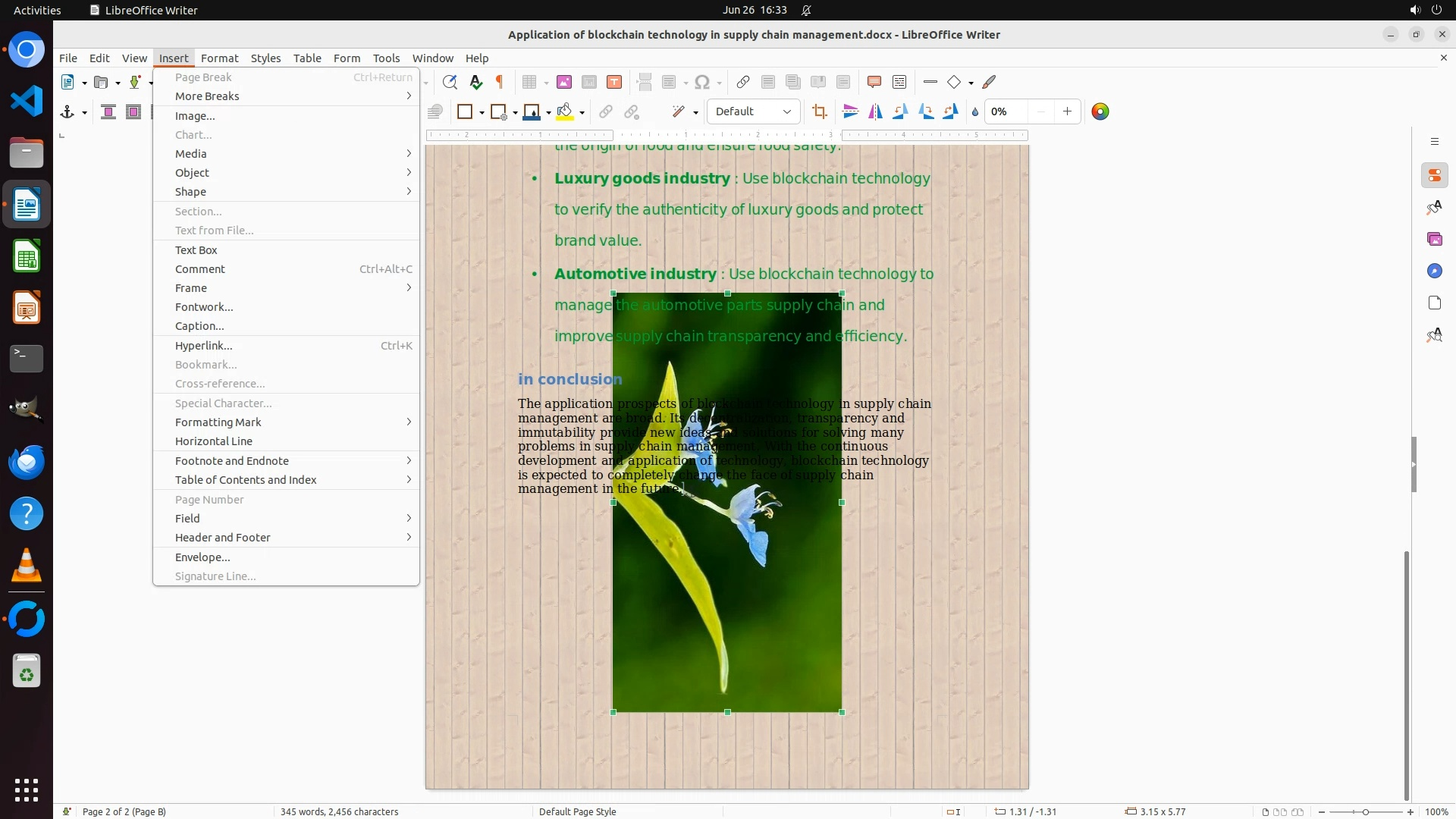The image size is (1456, 819).
Task: Toggle the Show Draw Functions brush icon
Action: [x=989, y=82]
